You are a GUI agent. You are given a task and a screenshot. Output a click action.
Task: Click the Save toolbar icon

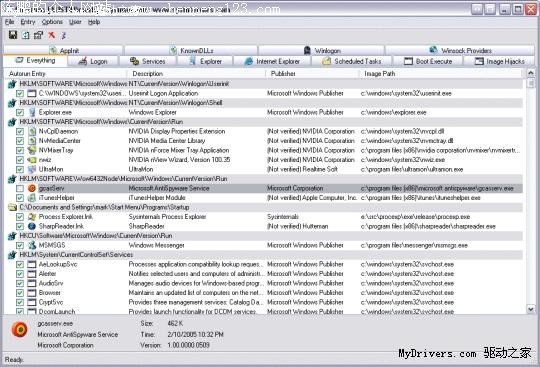(13, 35)
